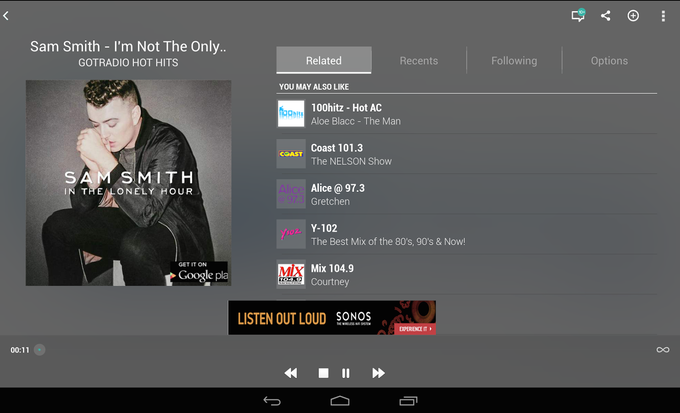Click the GOTRADIO HOT HITS station name

point(128,62)
